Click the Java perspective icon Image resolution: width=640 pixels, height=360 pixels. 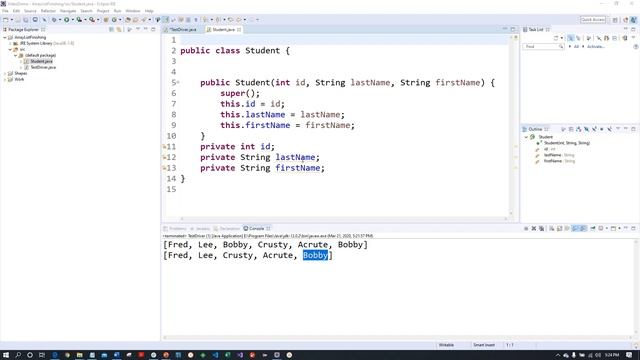coord(633,20)
